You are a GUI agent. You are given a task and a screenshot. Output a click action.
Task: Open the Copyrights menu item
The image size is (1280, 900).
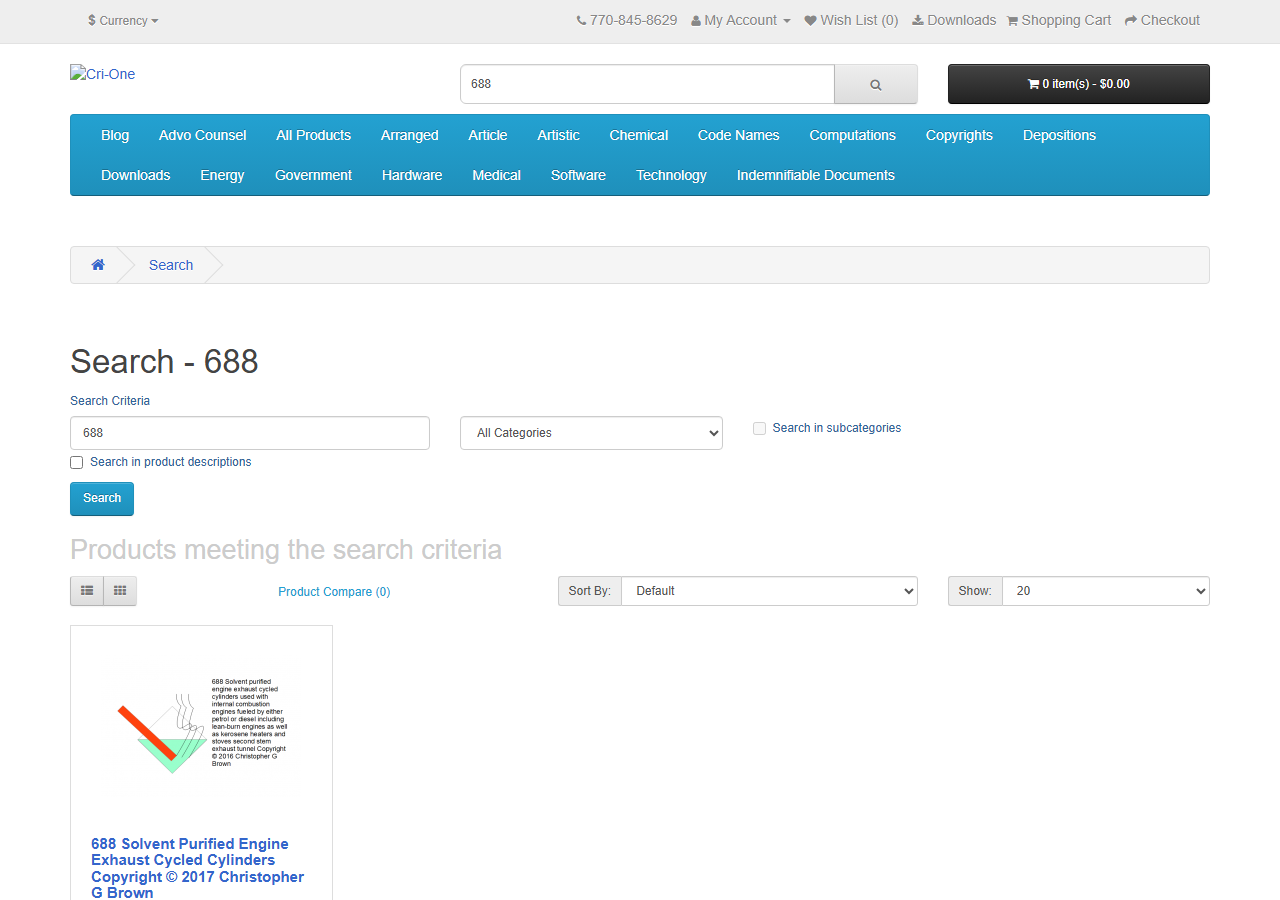point(959,135)
